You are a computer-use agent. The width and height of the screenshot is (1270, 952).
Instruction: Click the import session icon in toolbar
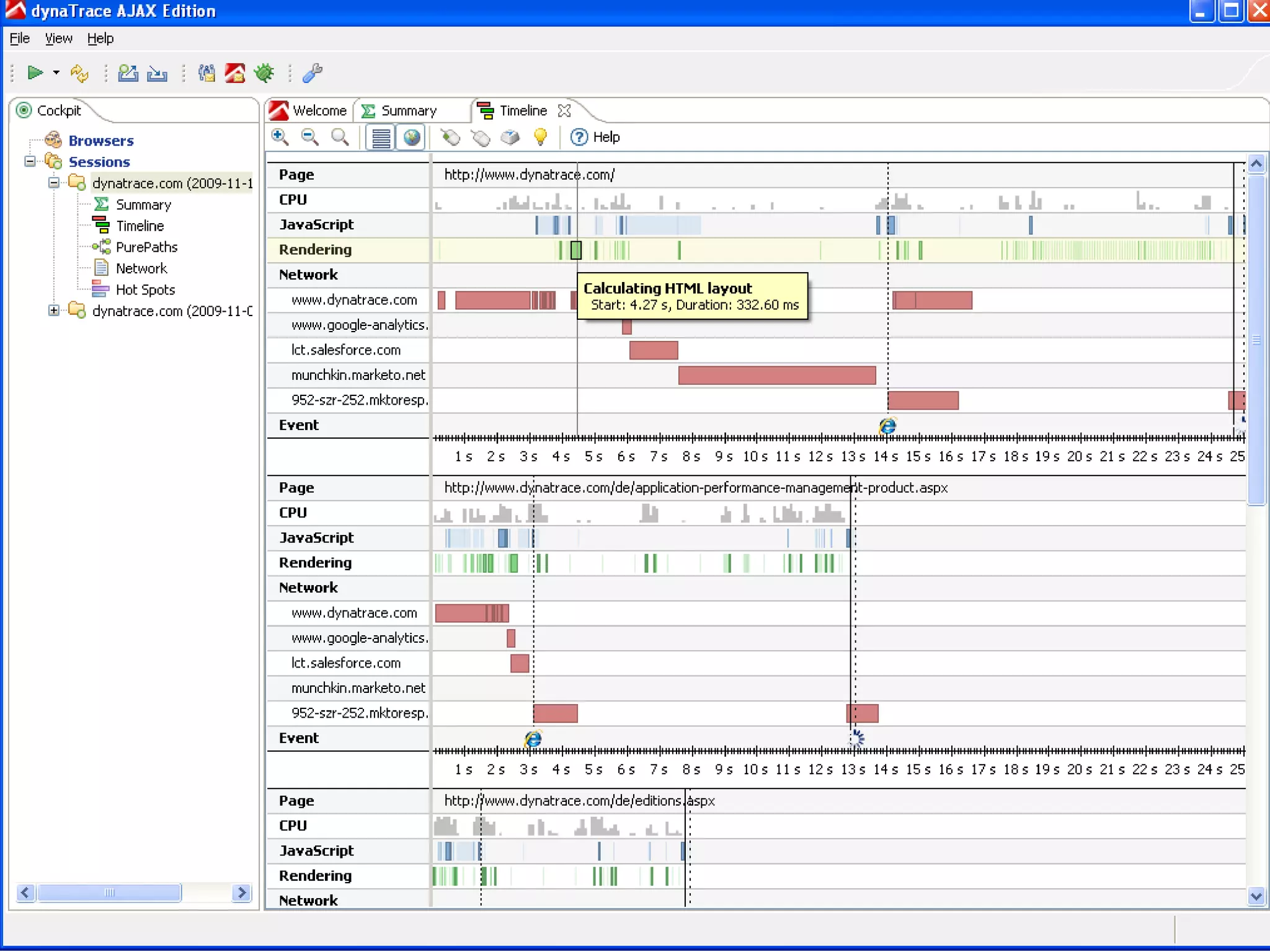tap(157, 73)
